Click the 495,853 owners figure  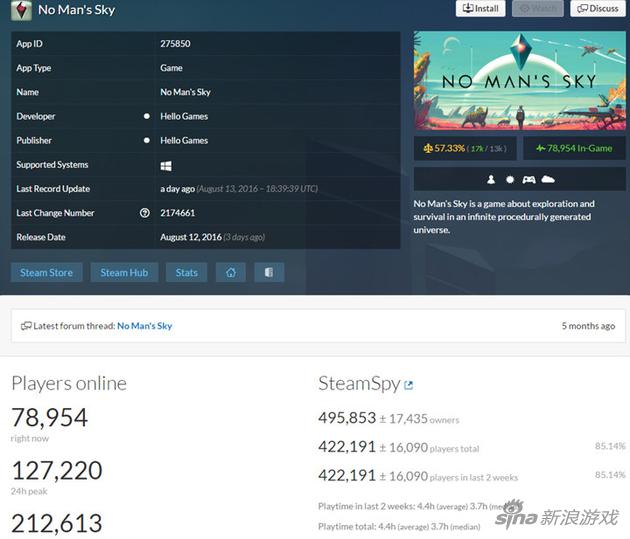[347, 418]
